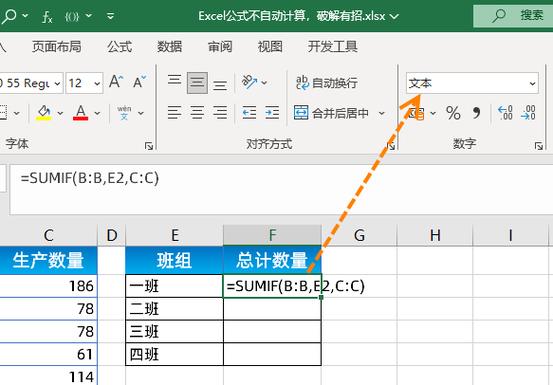Open the 文本 number format combo box
This screenshot has height=385, width=553.
tap(472, 84)
